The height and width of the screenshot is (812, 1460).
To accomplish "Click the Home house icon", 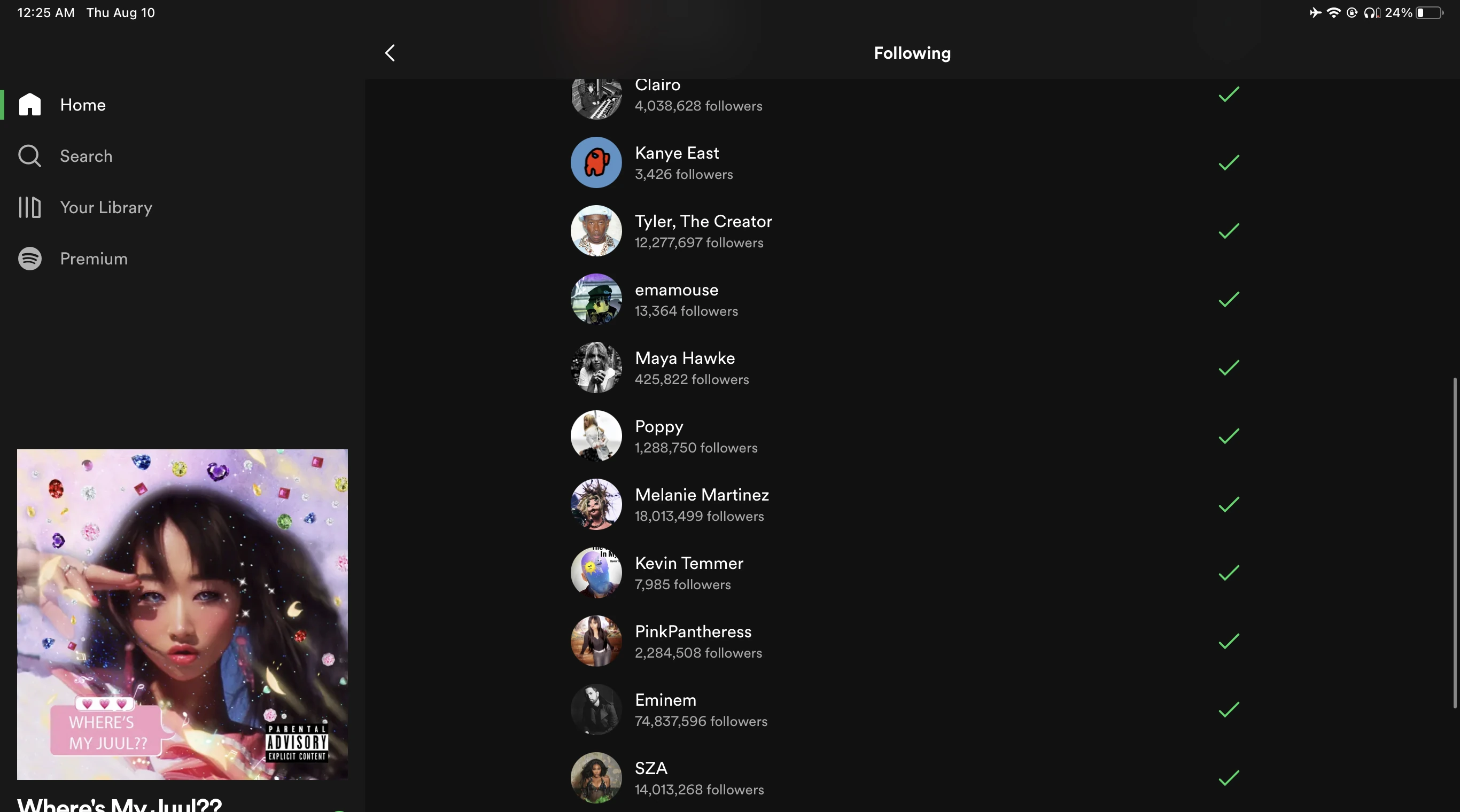I will tap(29, 105).
